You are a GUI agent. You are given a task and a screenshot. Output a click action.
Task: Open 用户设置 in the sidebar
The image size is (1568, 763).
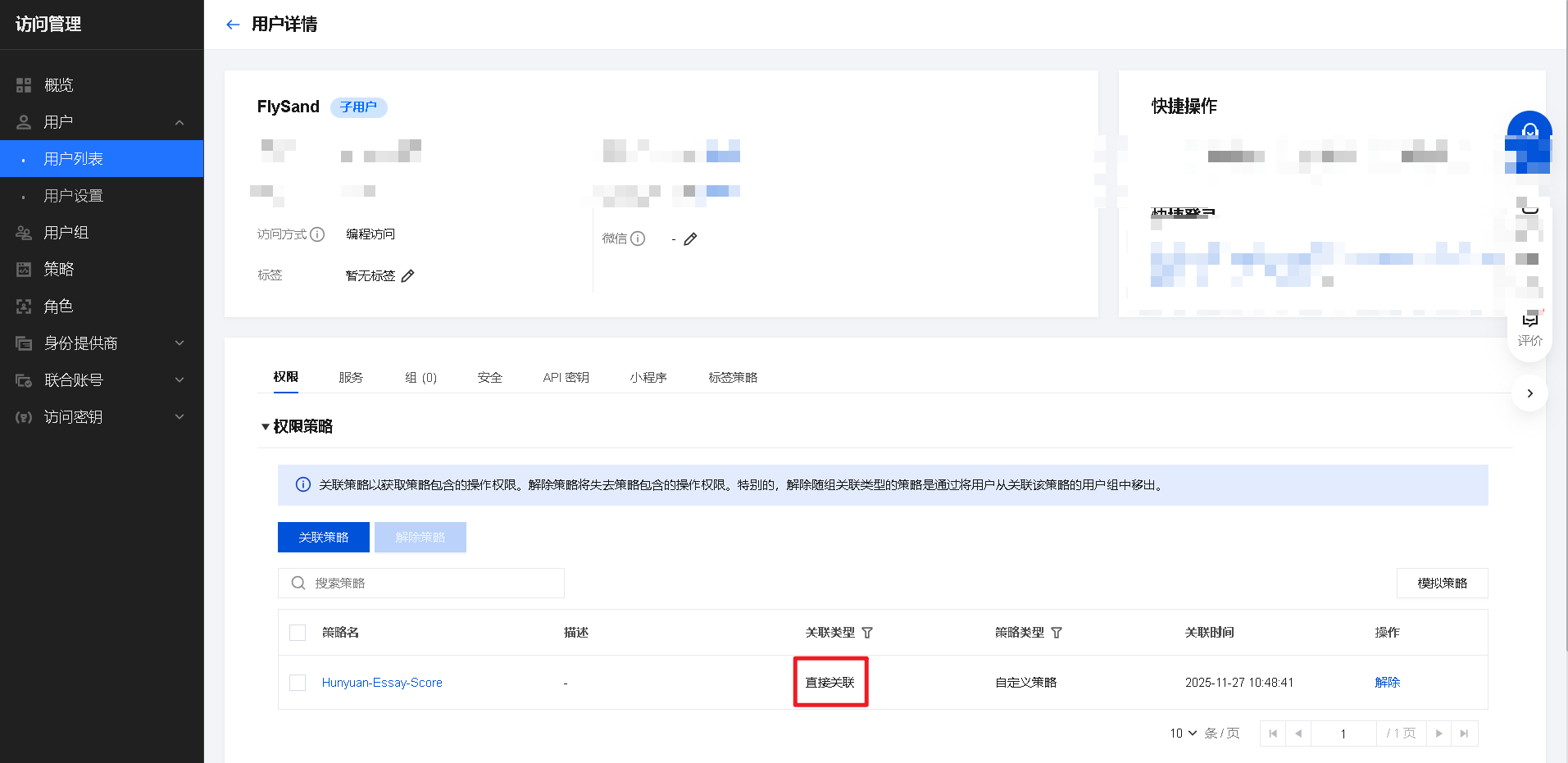(102, 196)
